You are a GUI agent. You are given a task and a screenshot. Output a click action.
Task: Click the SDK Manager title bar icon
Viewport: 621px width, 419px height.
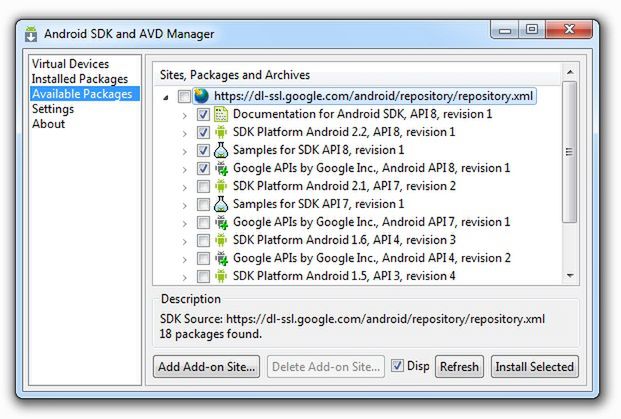31,34
